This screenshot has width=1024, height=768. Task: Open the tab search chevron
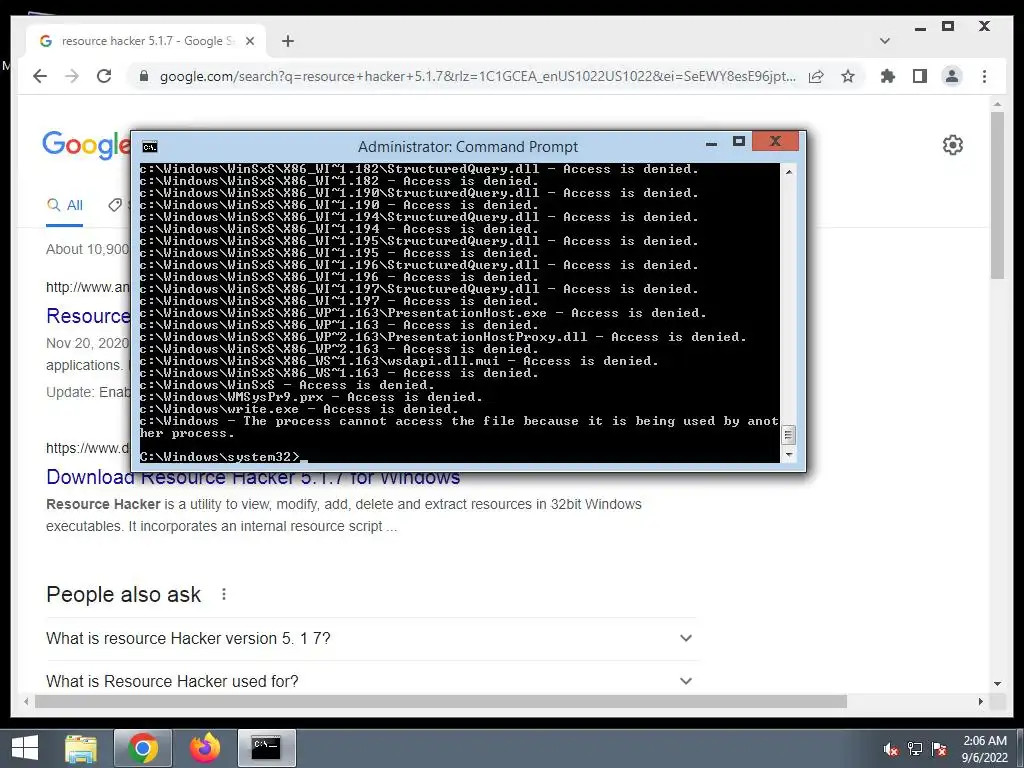pyautogui.click(x=885, y=41)
